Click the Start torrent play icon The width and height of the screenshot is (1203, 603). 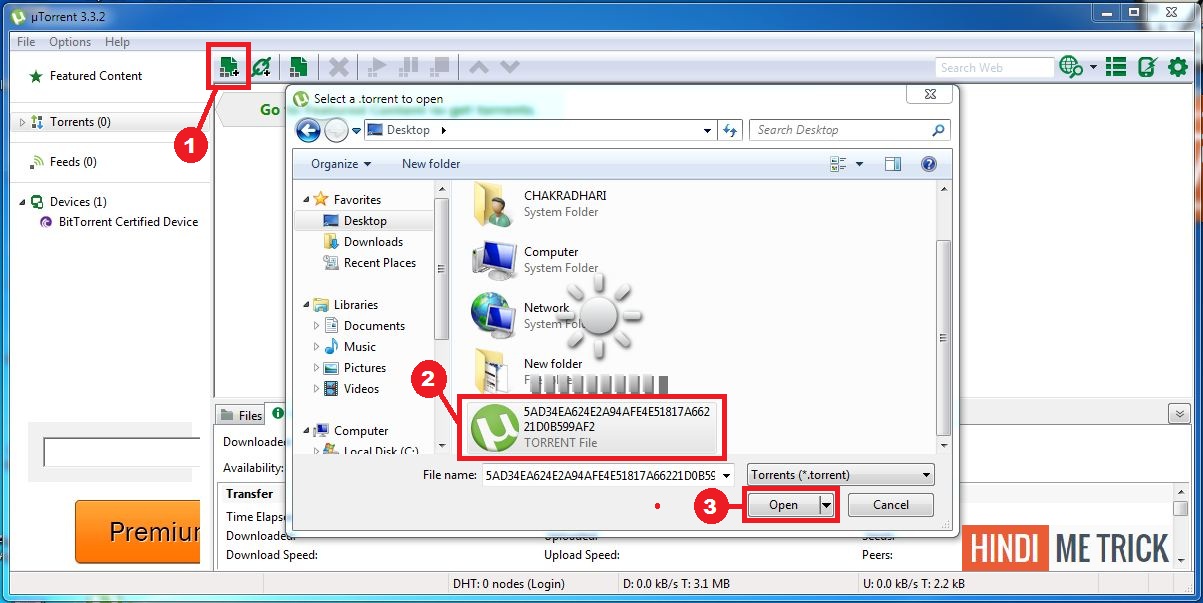tap(377, 67)
